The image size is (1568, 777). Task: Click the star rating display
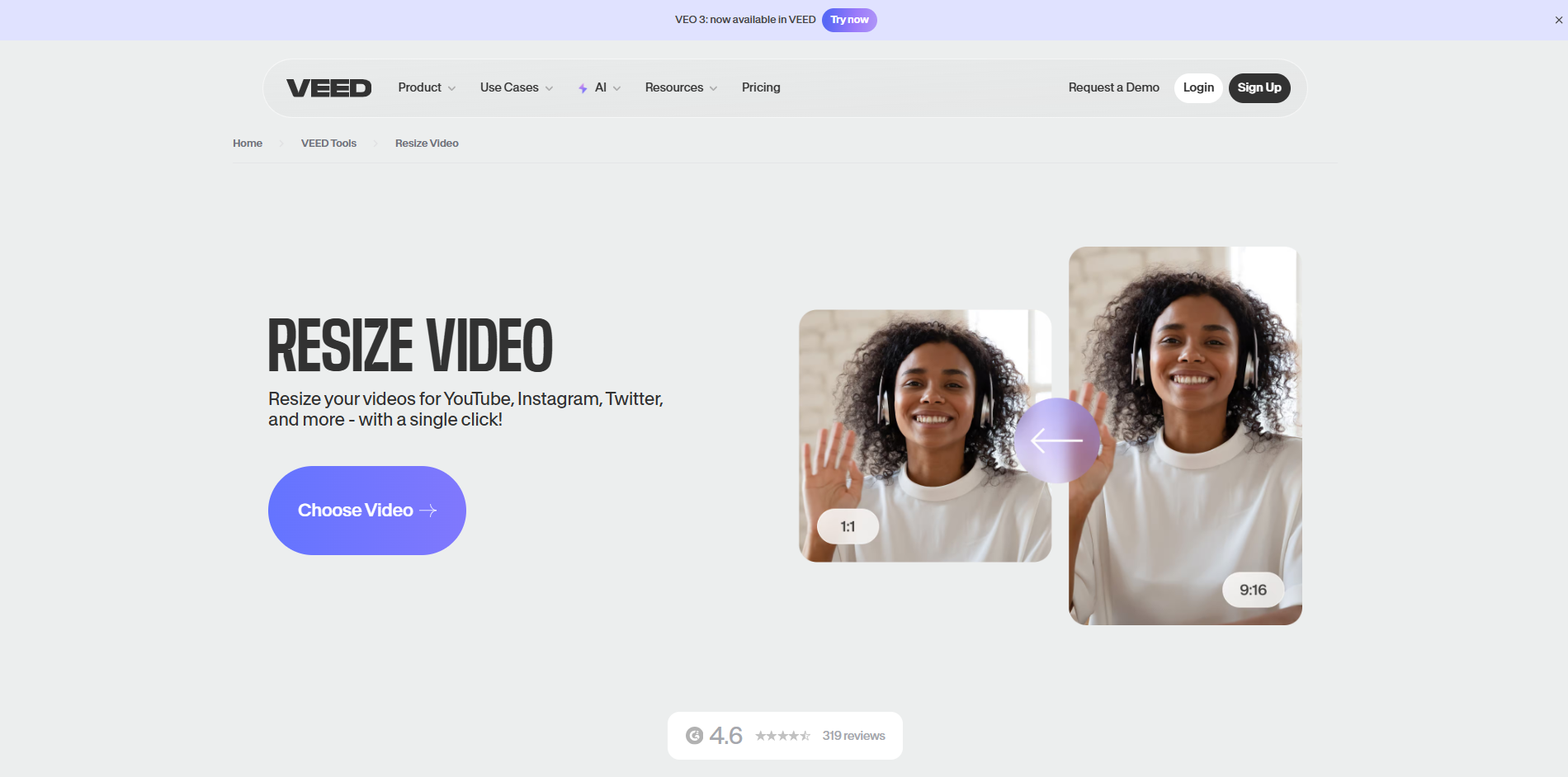[x=782, y=735]
